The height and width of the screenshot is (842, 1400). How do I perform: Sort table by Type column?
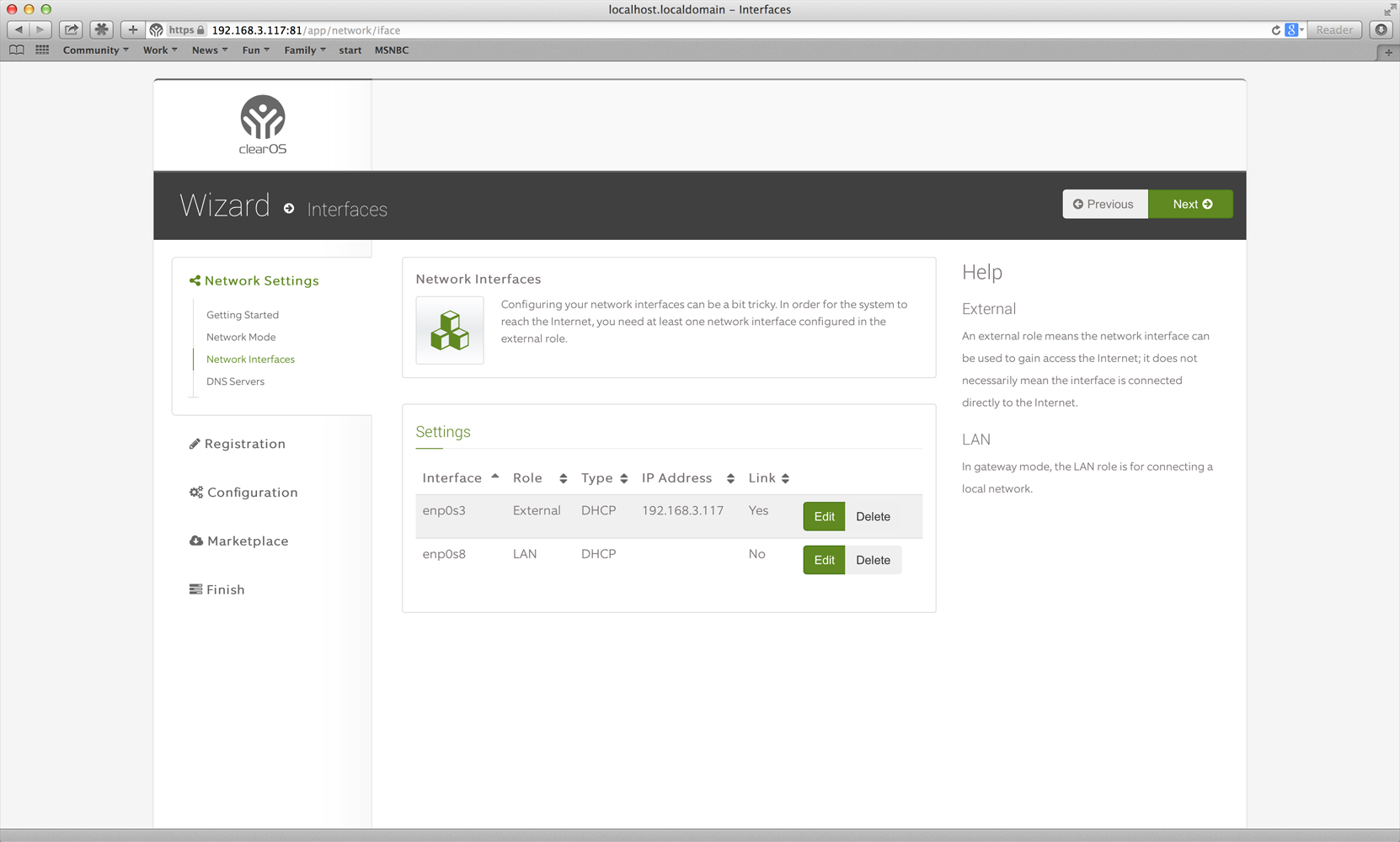point(604,477)
